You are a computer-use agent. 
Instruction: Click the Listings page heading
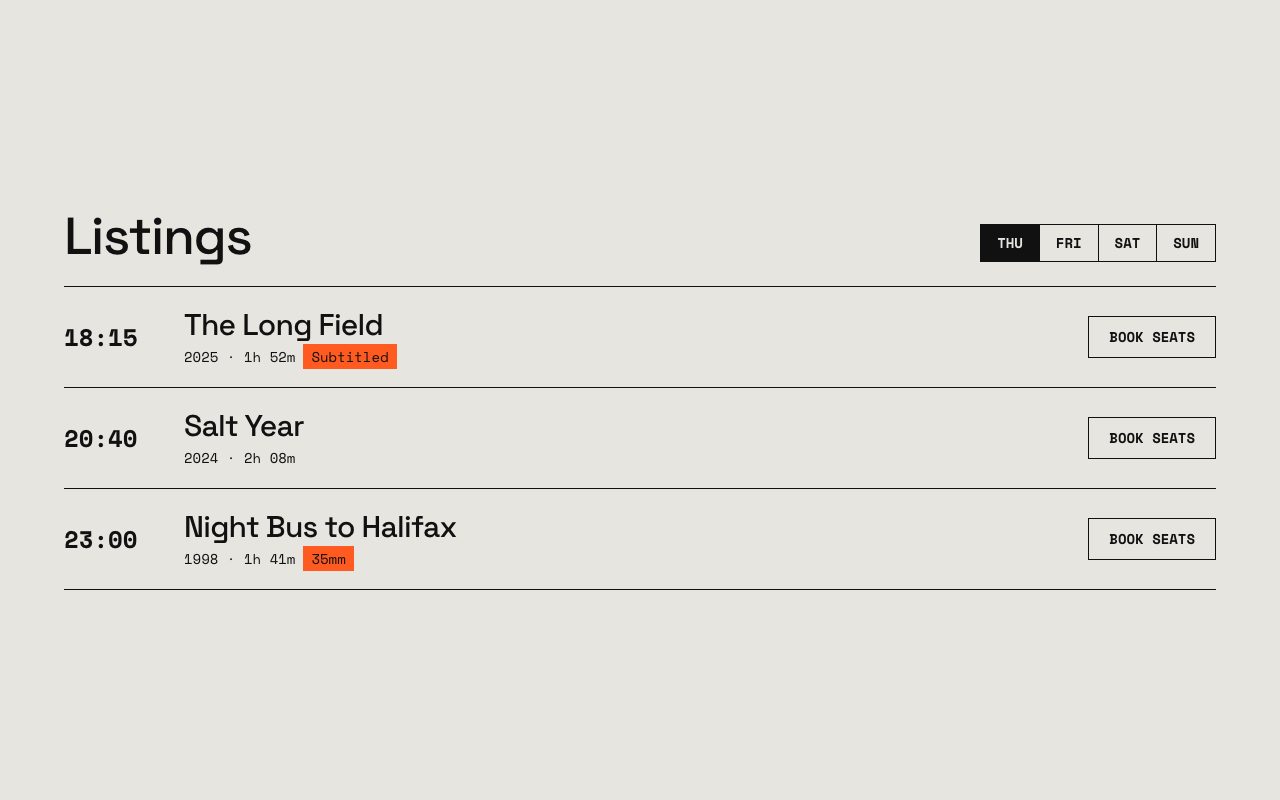click(158, 238)
